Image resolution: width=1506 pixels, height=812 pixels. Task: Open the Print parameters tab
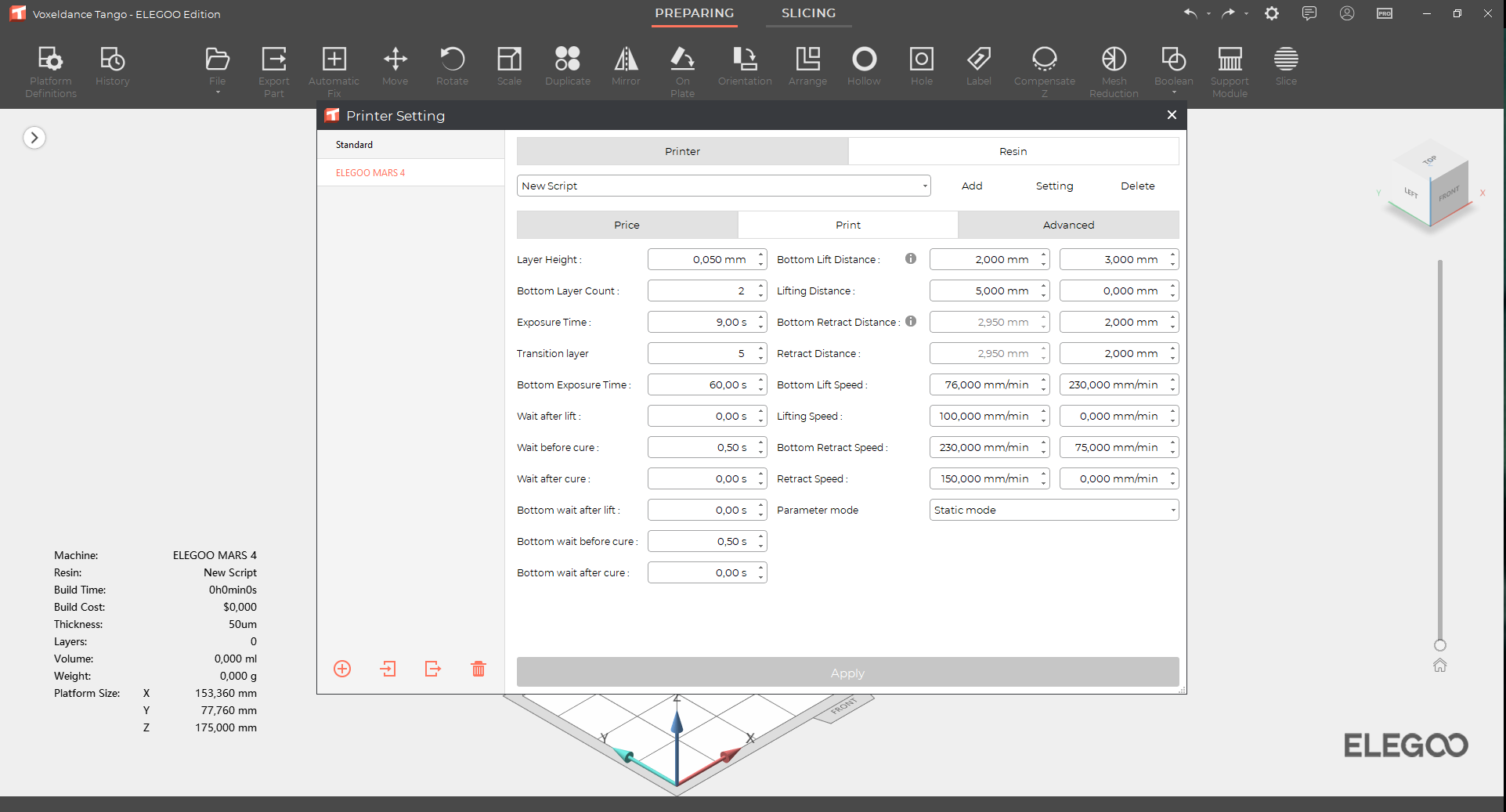(x=848, y=225)
